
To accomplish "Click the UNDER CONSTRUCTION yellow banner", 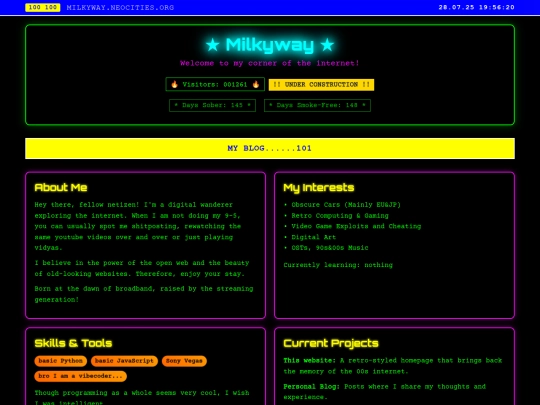I will pos(321,85).
